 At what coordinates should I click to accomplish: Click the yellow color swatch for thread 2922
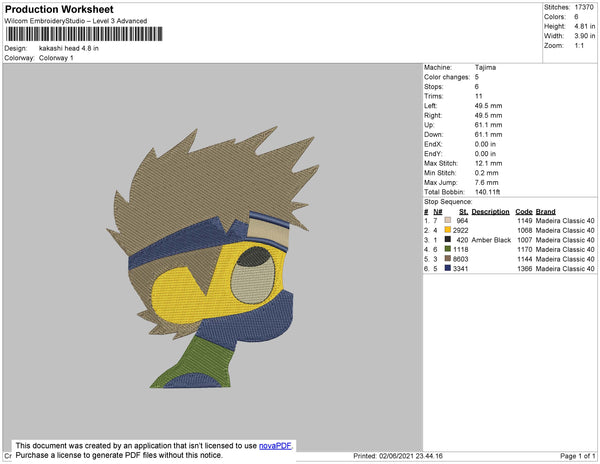(448, 230)
